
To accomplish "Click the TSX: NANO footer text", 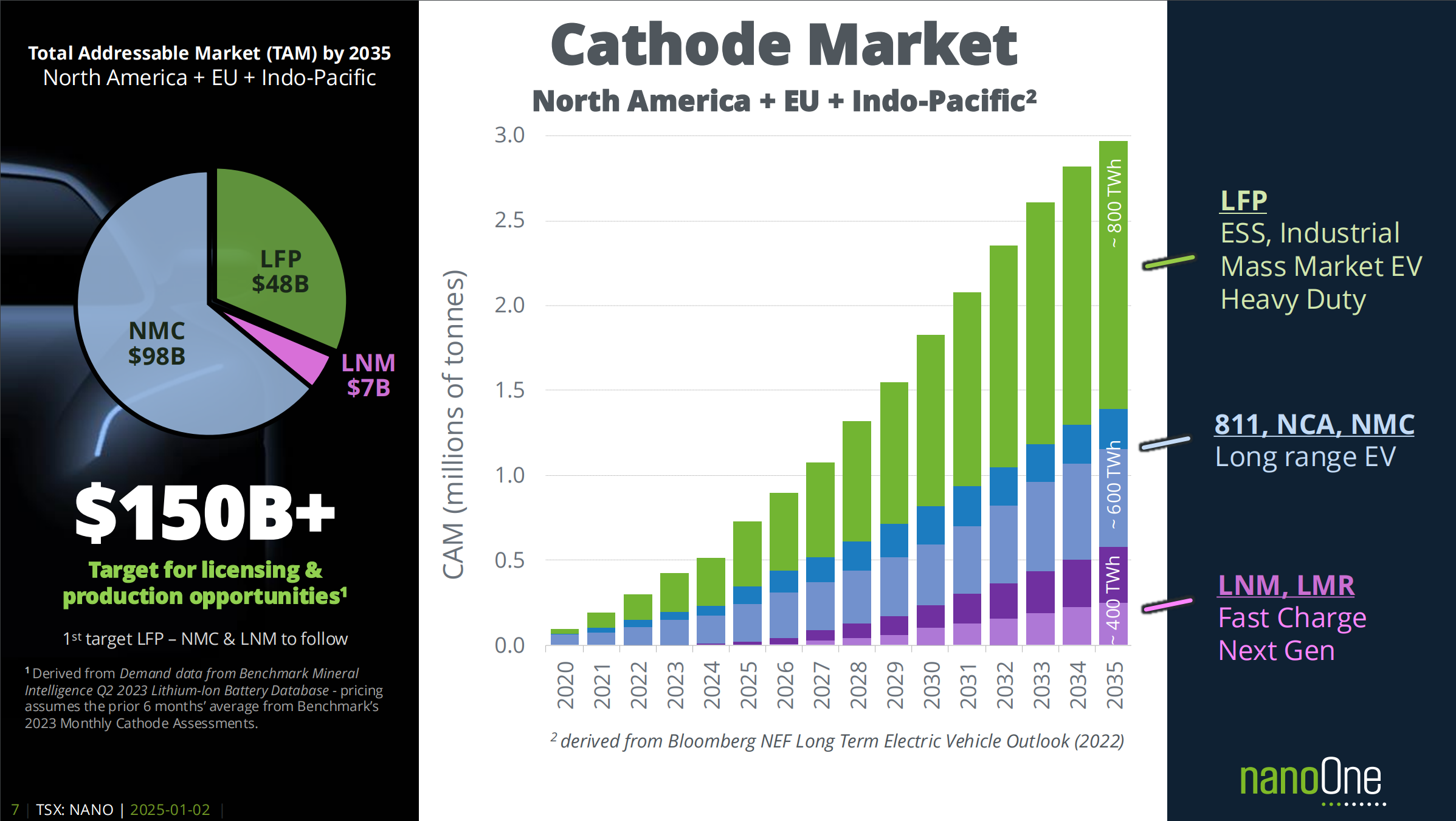I will [x=74, y=809].
